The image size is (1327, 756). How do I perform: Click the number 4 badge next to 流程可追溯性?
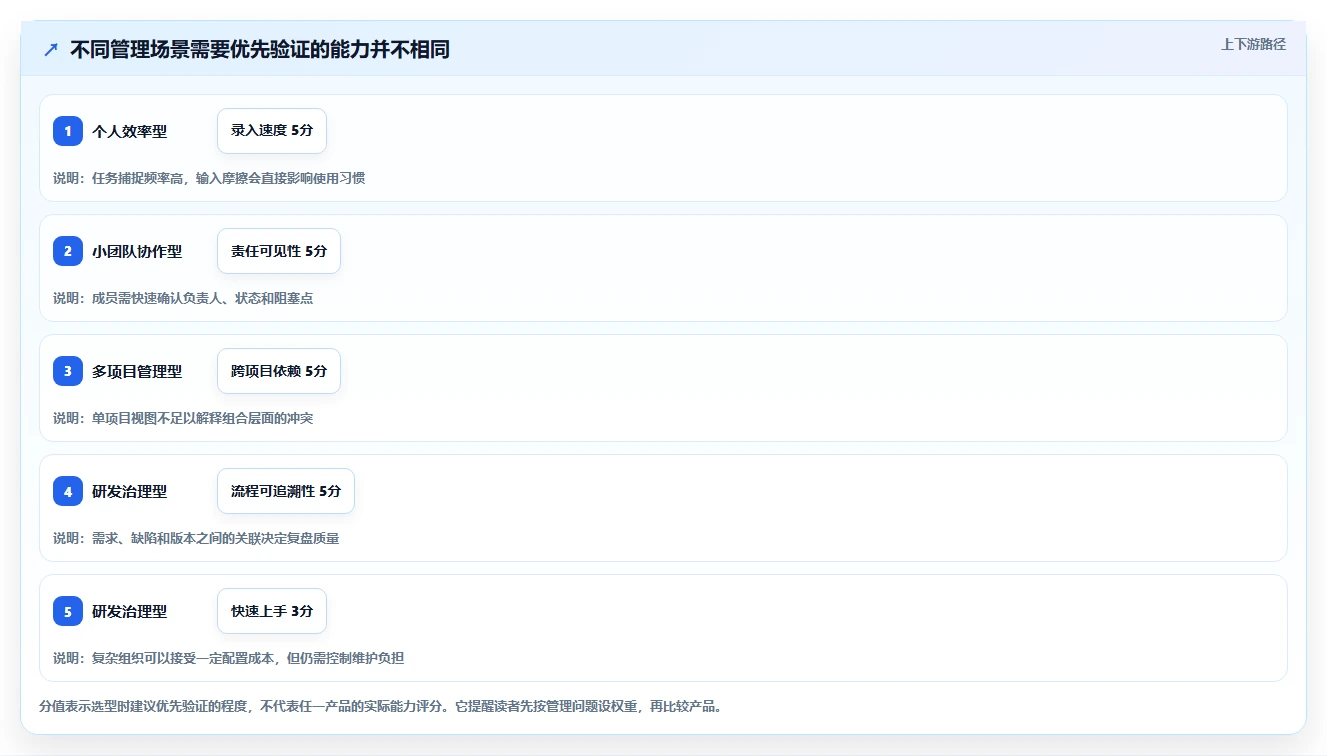(68, 491)
